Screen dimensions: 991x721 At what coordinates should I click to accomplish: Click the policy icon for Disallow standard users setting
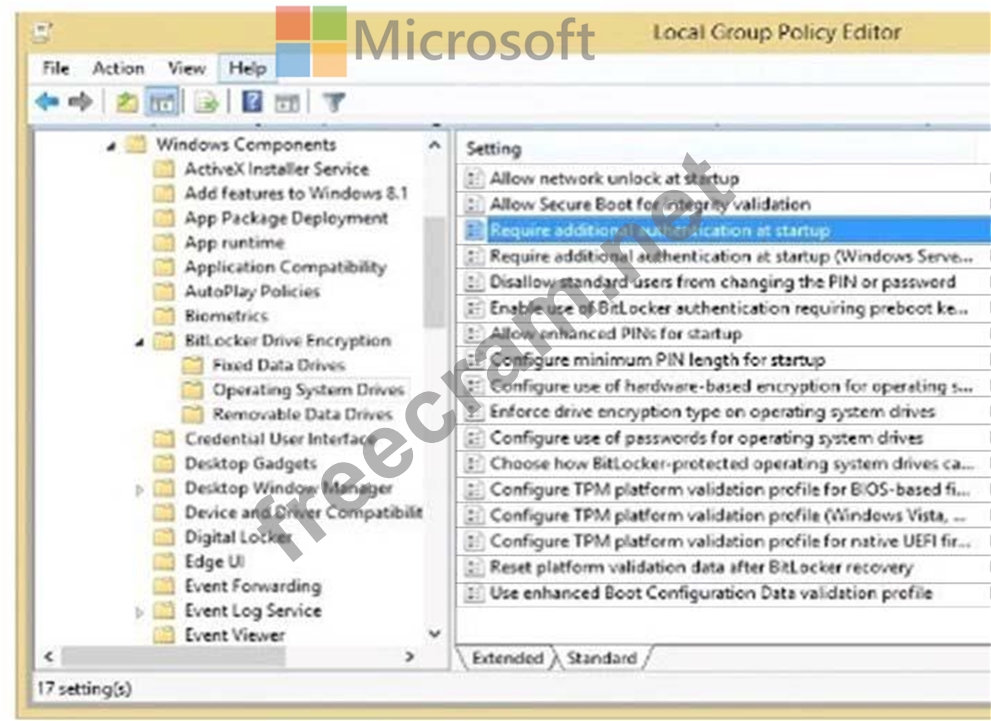473,282
